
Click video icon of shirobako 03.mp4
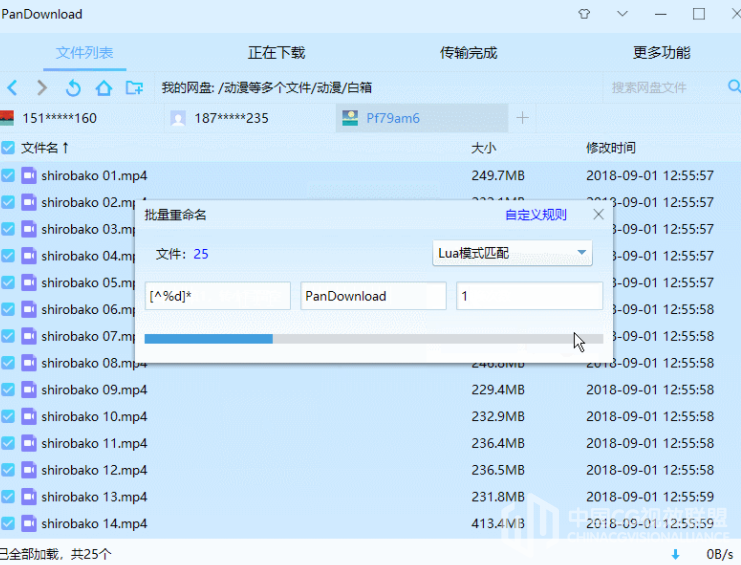[29, 229]
